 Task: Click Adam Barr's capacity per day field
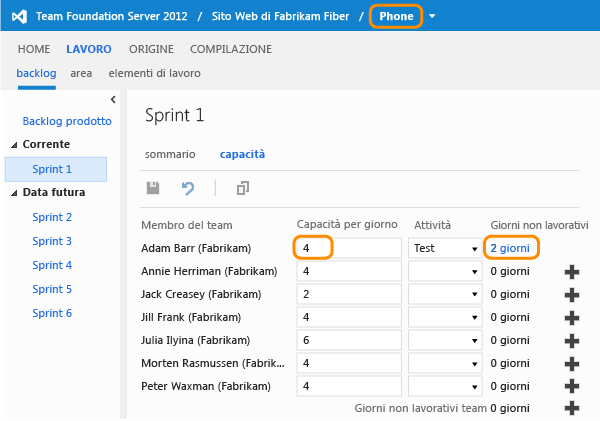[349, 248]
